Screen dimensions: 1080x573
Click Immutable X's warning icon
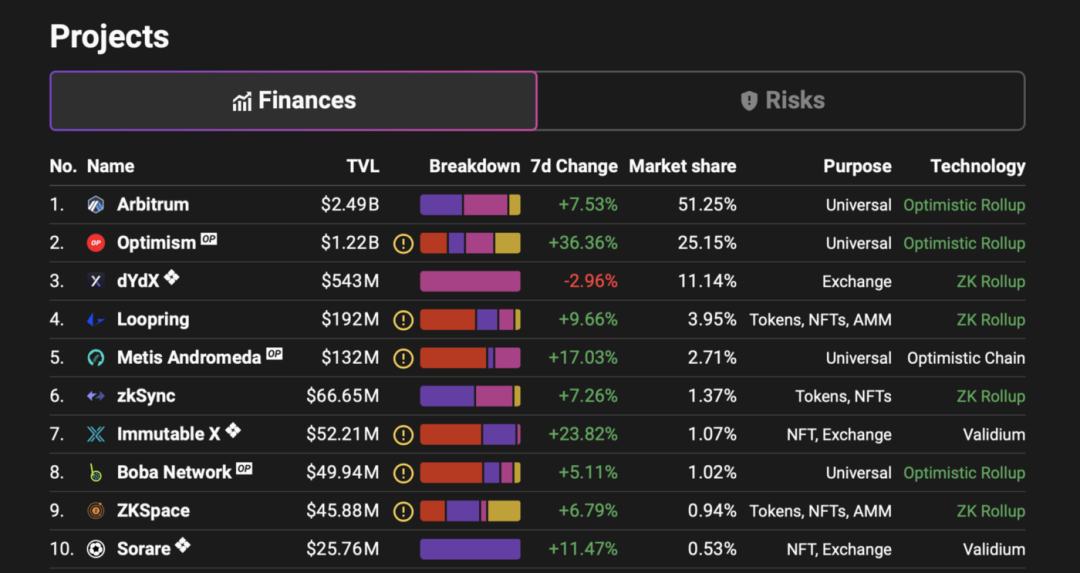coord(403,435)
